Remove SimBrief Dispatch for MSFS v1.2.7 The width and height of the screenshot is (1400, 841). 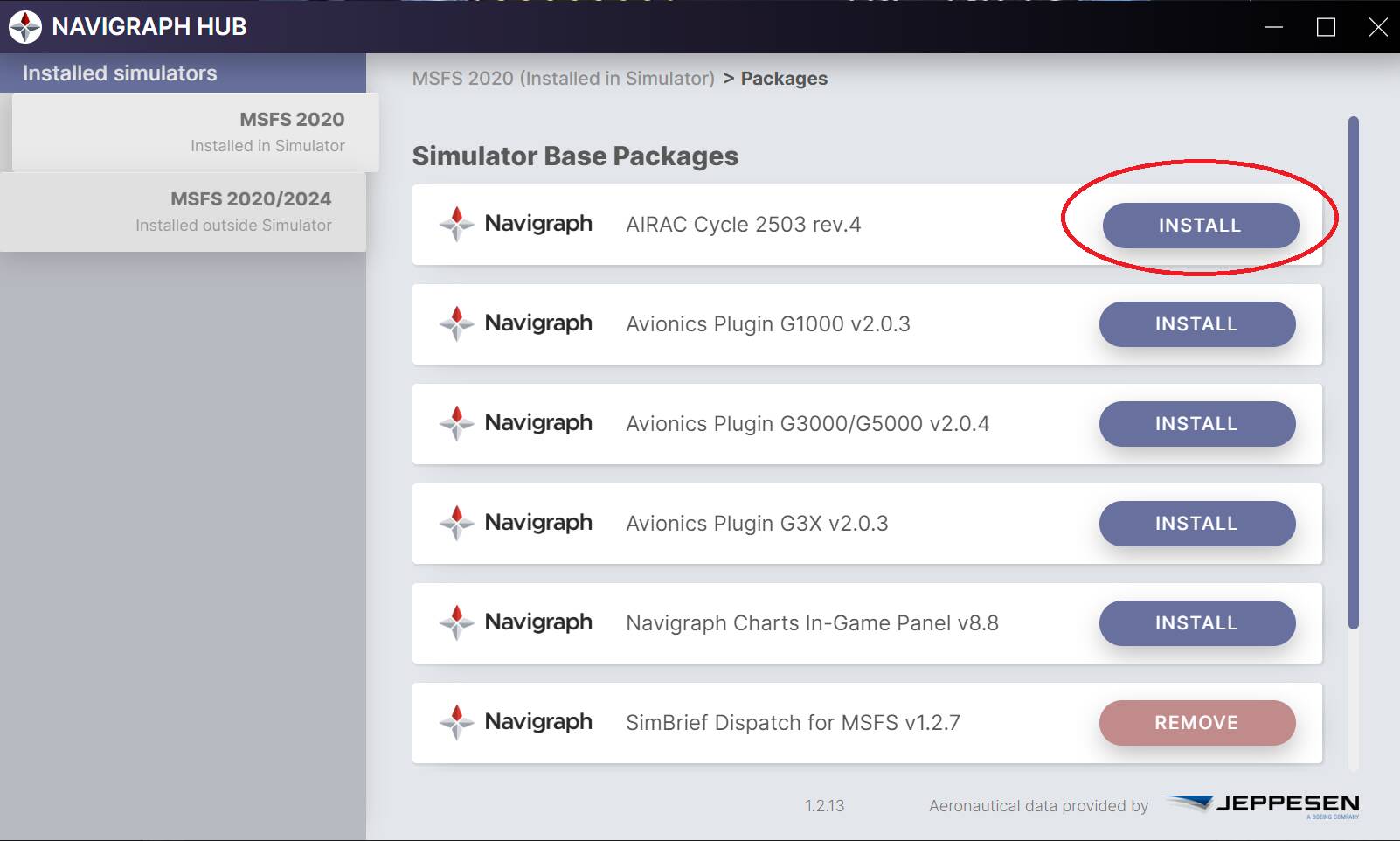pyautogui.click(x=1196, y=723)
